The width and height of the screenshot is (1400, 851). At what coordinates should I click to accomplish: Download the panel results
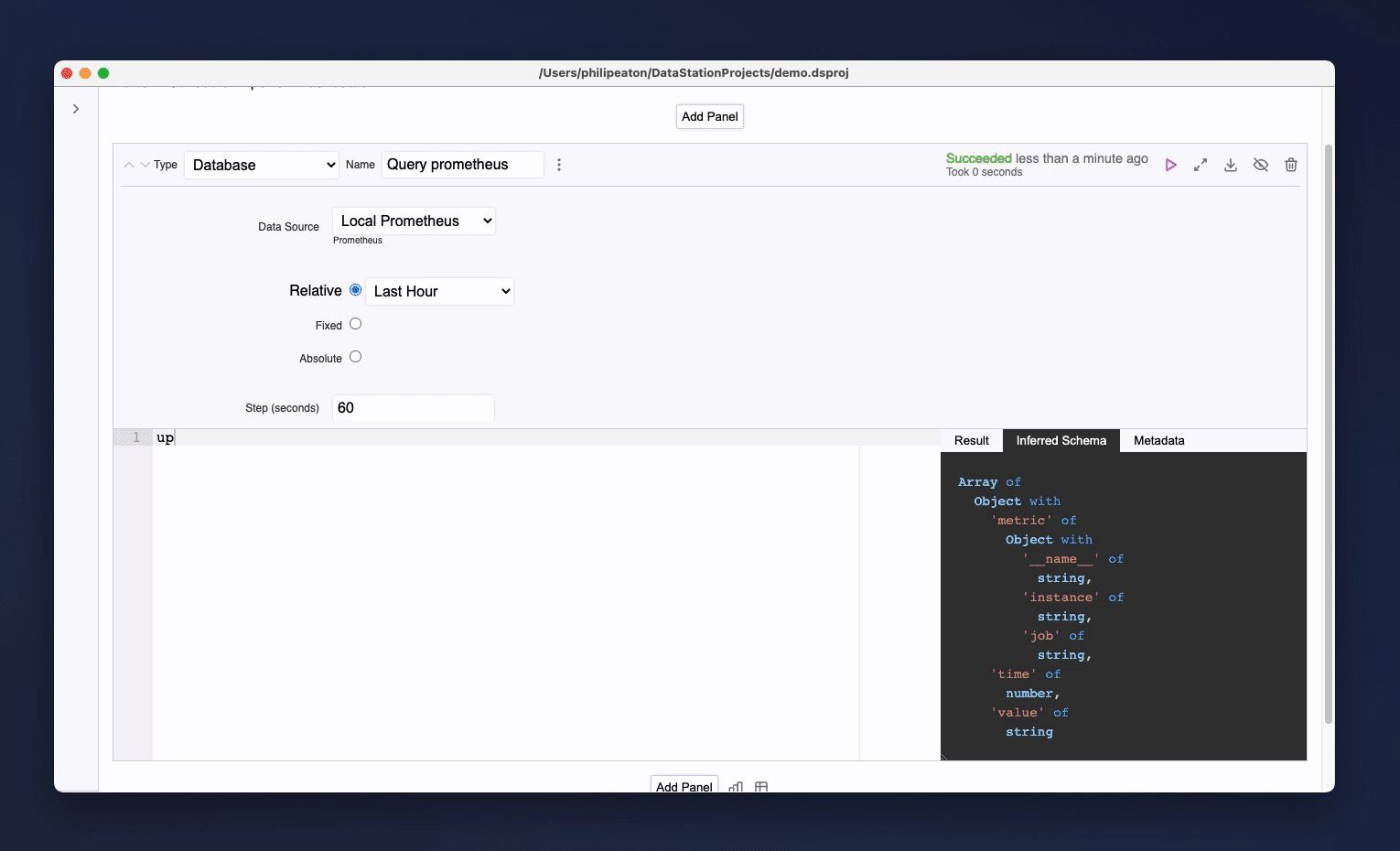(1231, 165)
